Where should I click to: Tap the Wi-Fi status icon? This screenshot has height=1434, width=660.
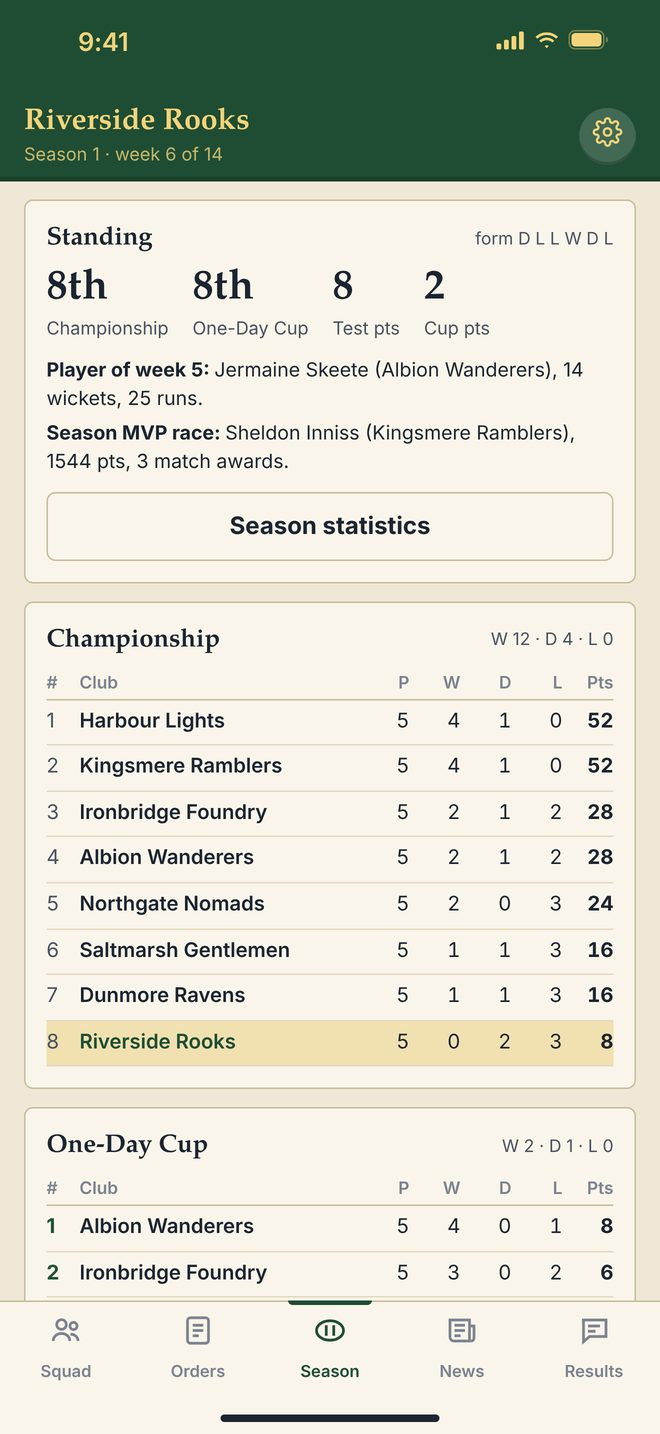546,41
